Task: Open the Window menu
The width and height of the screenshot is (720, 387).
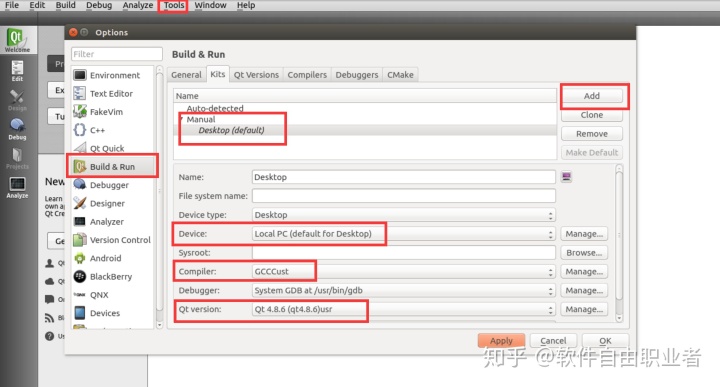Action: [210, 5]
